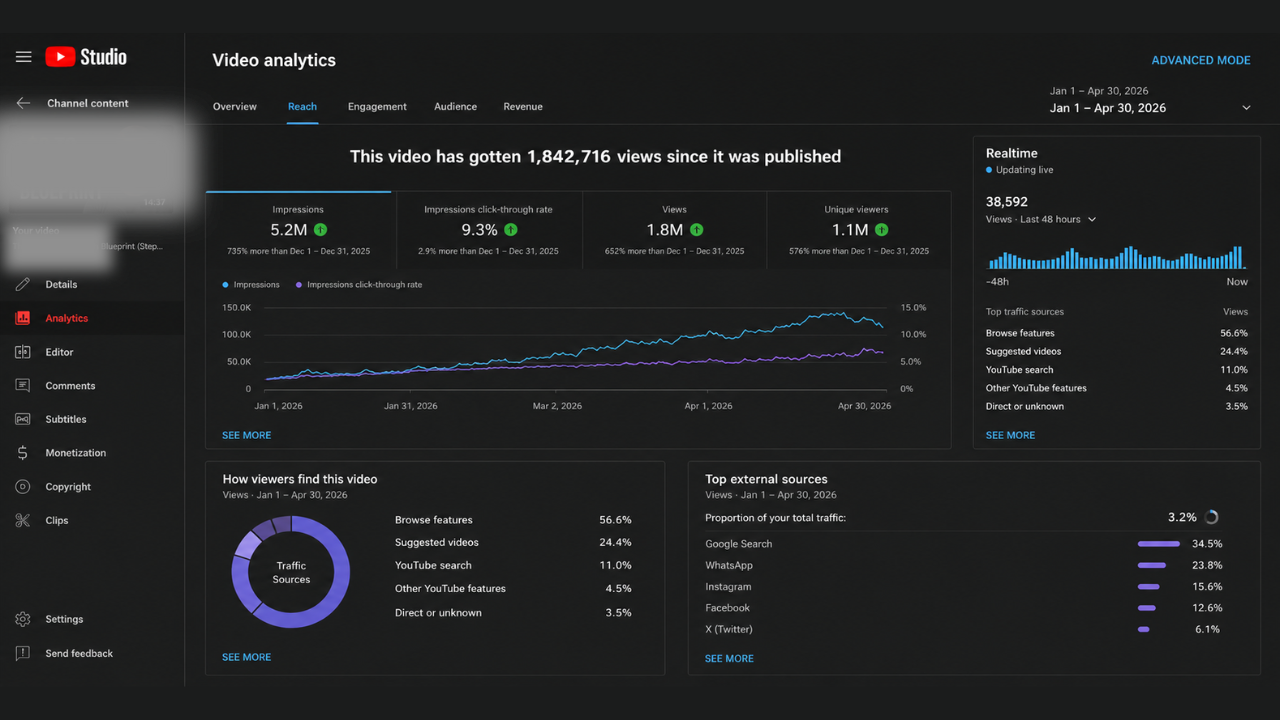
Task: Select the Unique viewers metric card
Action: tap(858, 230)
